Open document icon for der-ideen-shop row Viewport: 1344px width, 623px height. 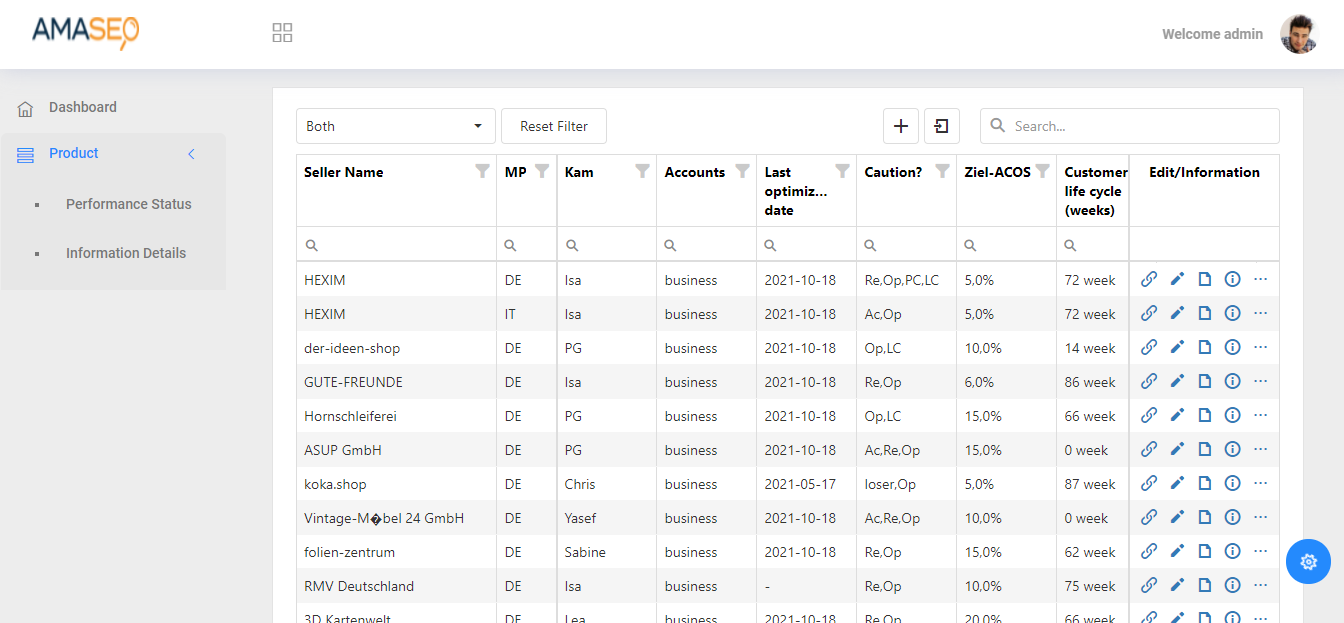(1205, 348)
